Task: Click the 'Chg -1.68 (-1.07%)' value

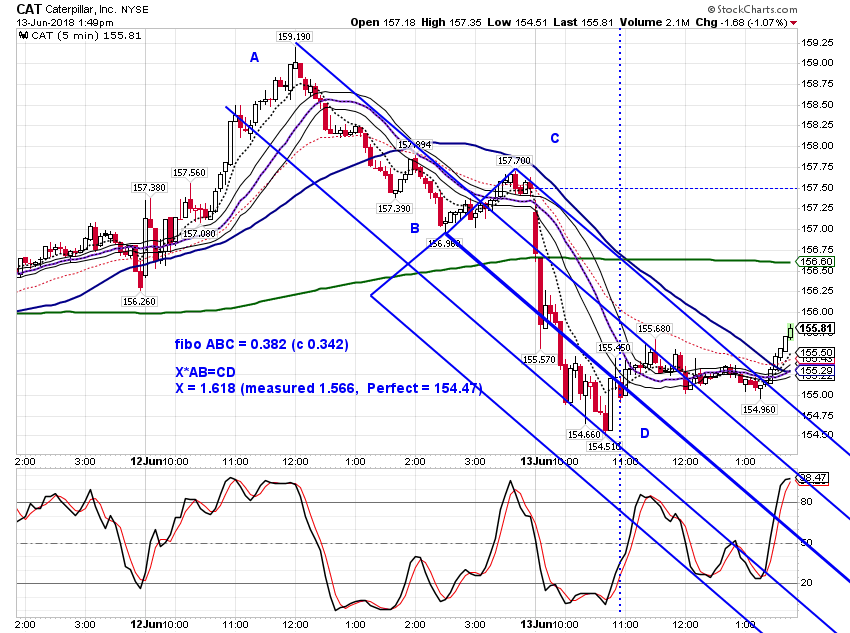Action: 742,22
